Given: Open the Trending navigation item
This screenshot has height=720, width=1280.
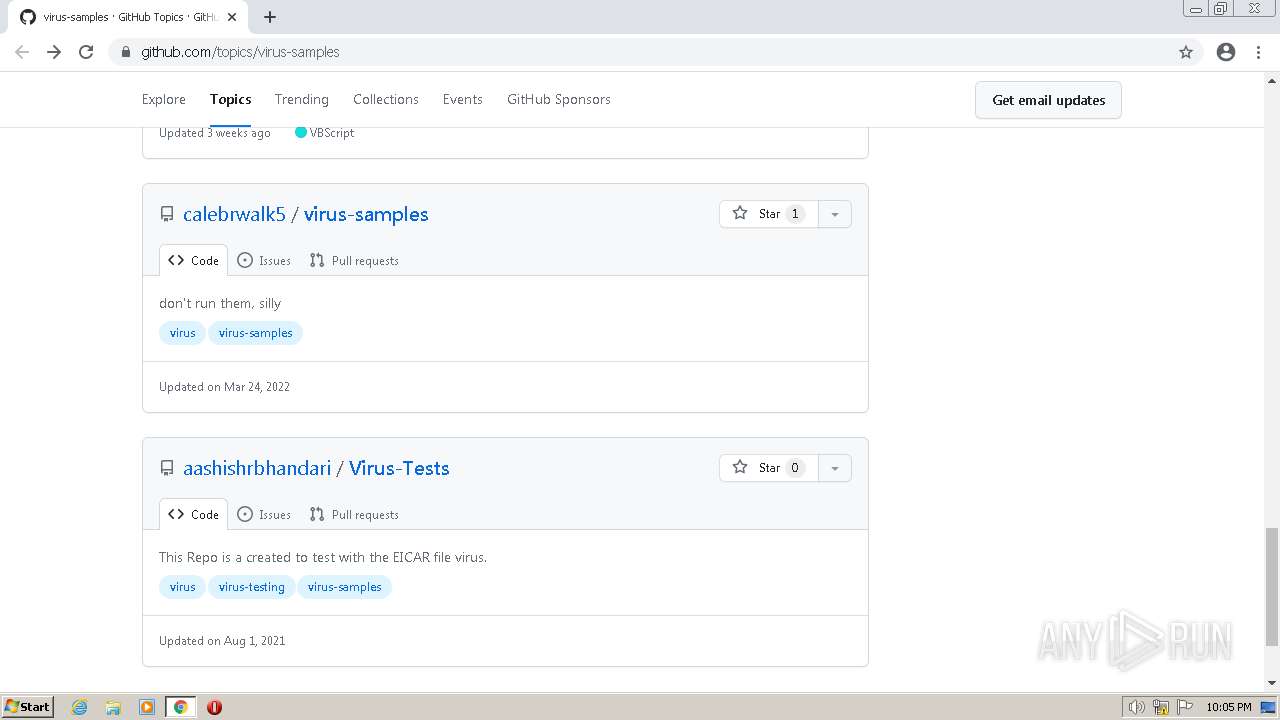Looking at the screenshot, I should coord(302,99).
